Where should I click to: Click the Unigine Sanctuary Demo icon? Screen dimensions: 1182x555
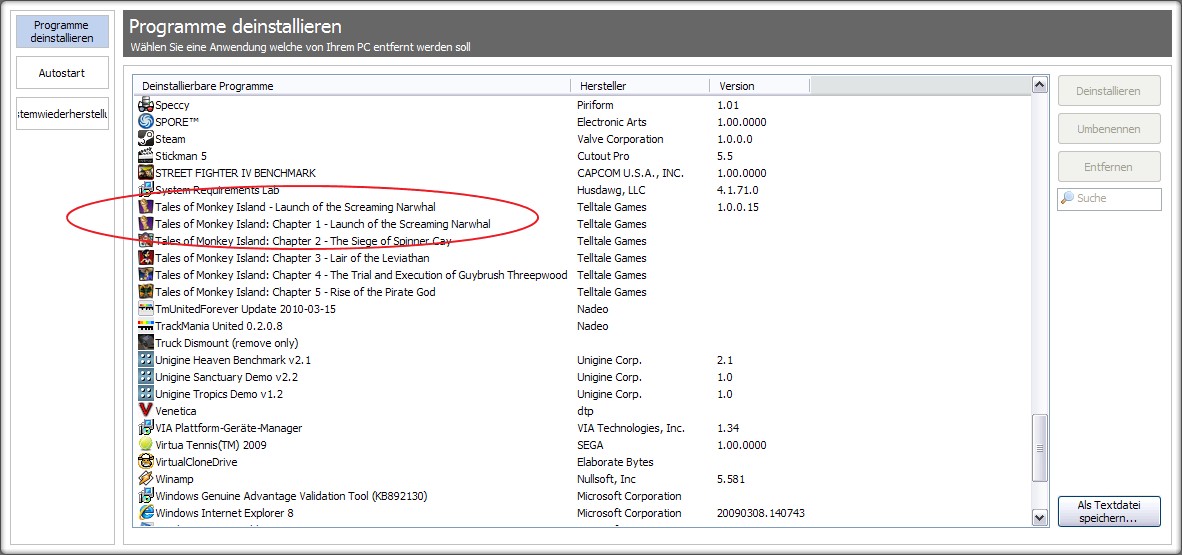pos(146,377)
